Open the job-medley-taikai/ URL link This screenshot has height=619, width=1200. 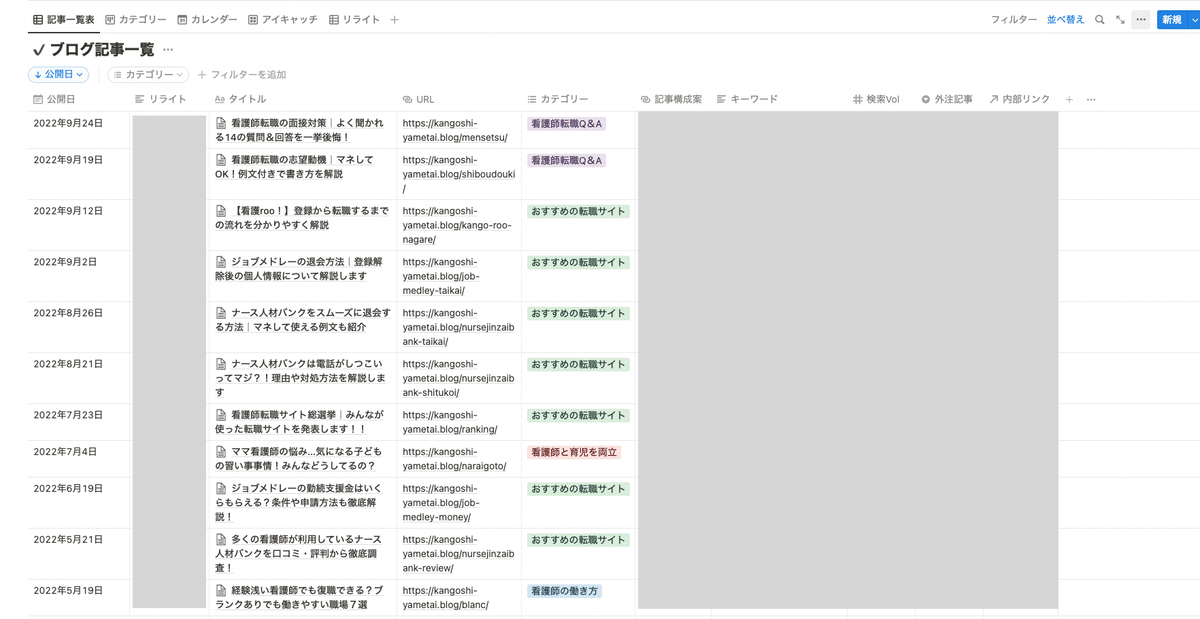click(440, 276)
